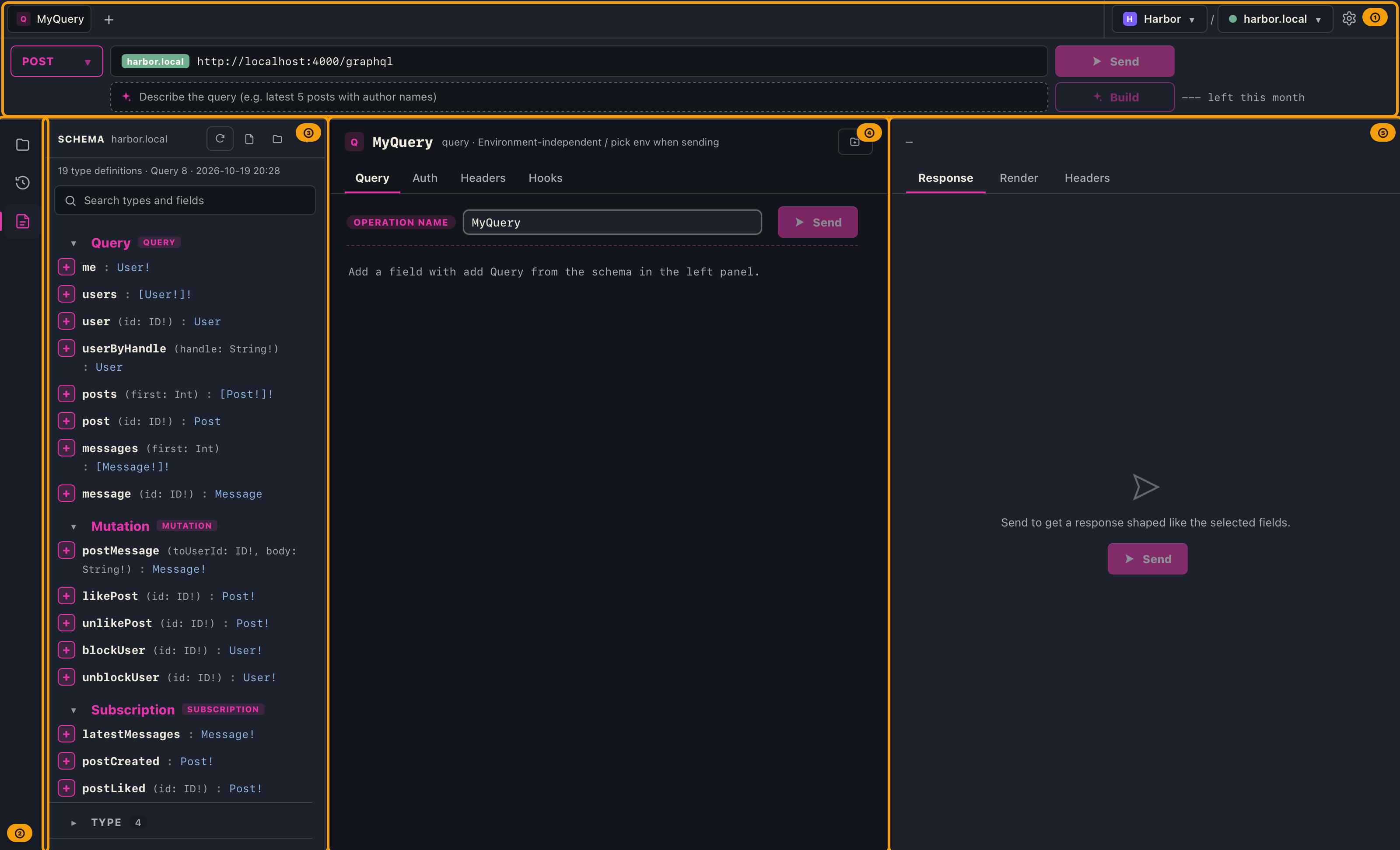
Task: Click the operation name input MyQuery
Action: pyautogui.click(x=612, y=222)
